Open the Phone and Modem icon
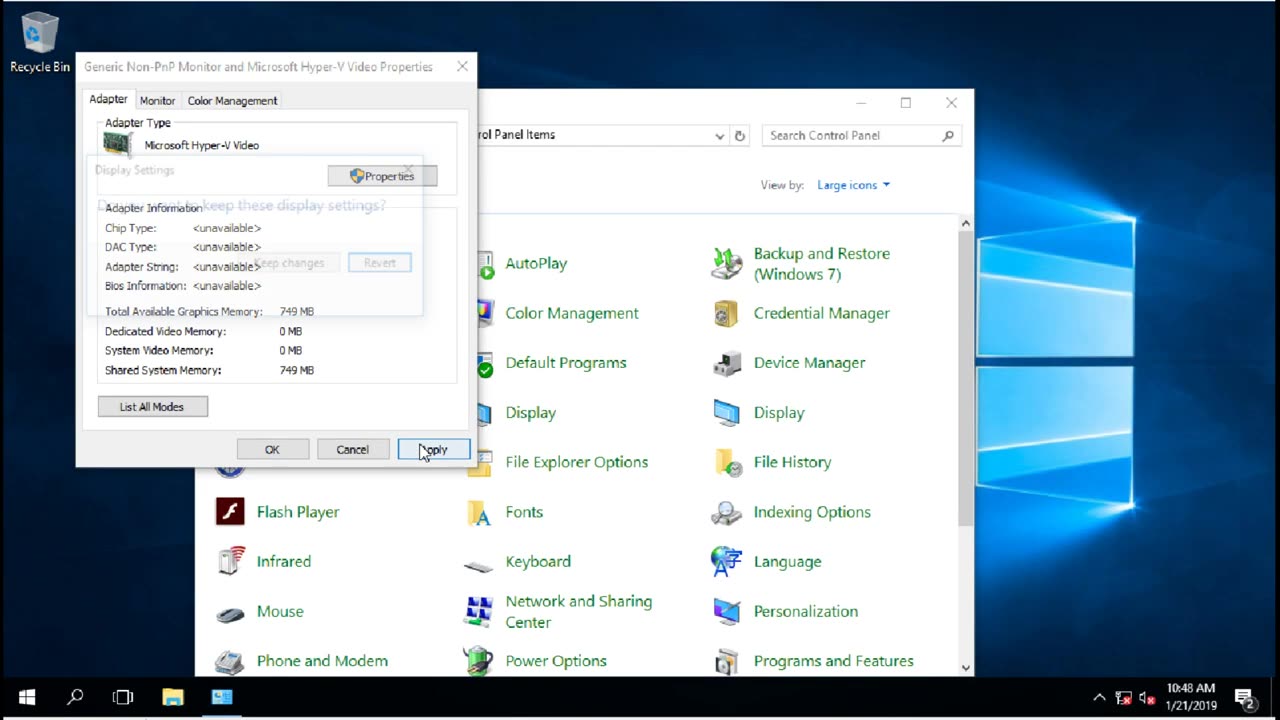The width and height of the screenshot is (1280, 720). pos(230,661)
